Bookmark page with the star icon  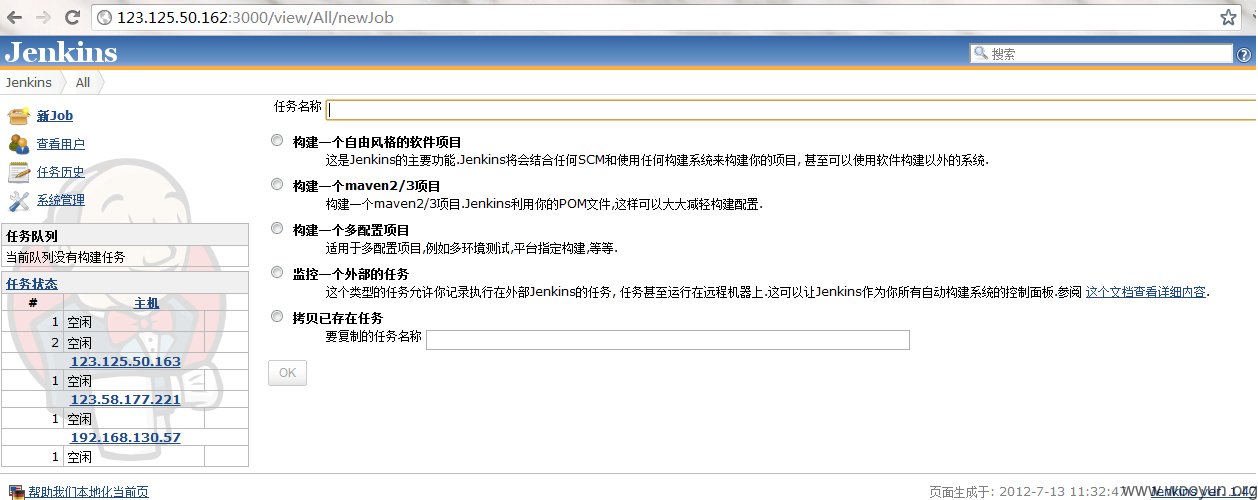[x=1228, y=17]
